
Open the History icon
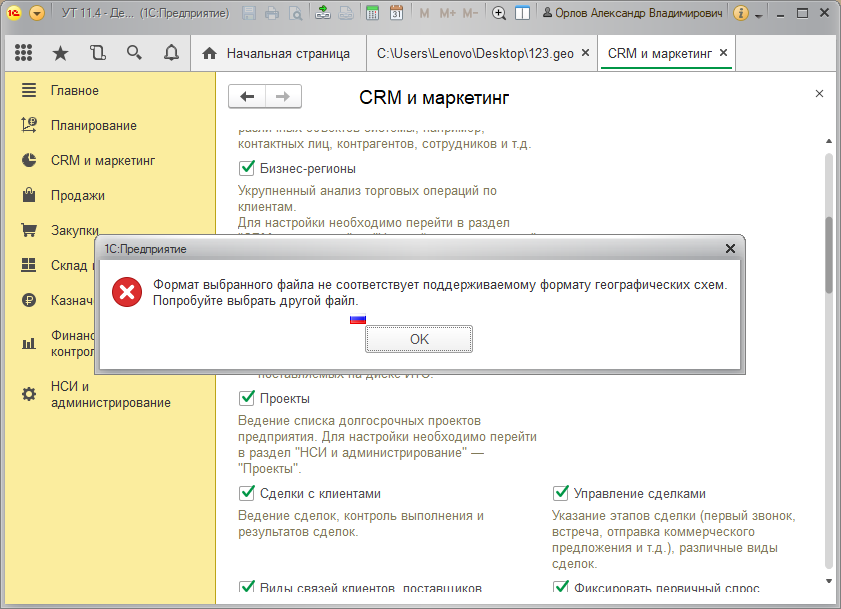(x=98, y=53)
